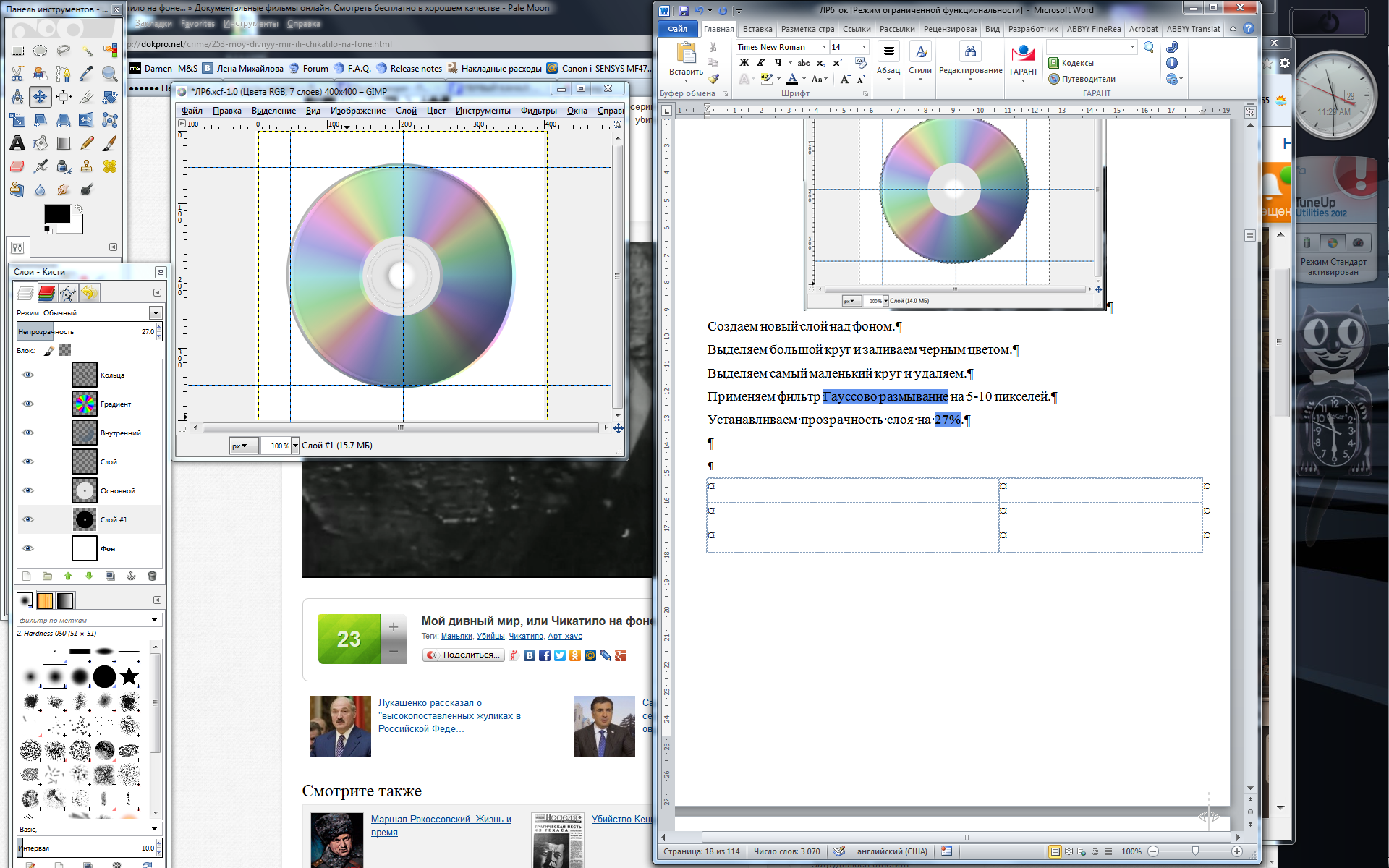Select the Flip tool in GIMP toolbox

(87, 120)
